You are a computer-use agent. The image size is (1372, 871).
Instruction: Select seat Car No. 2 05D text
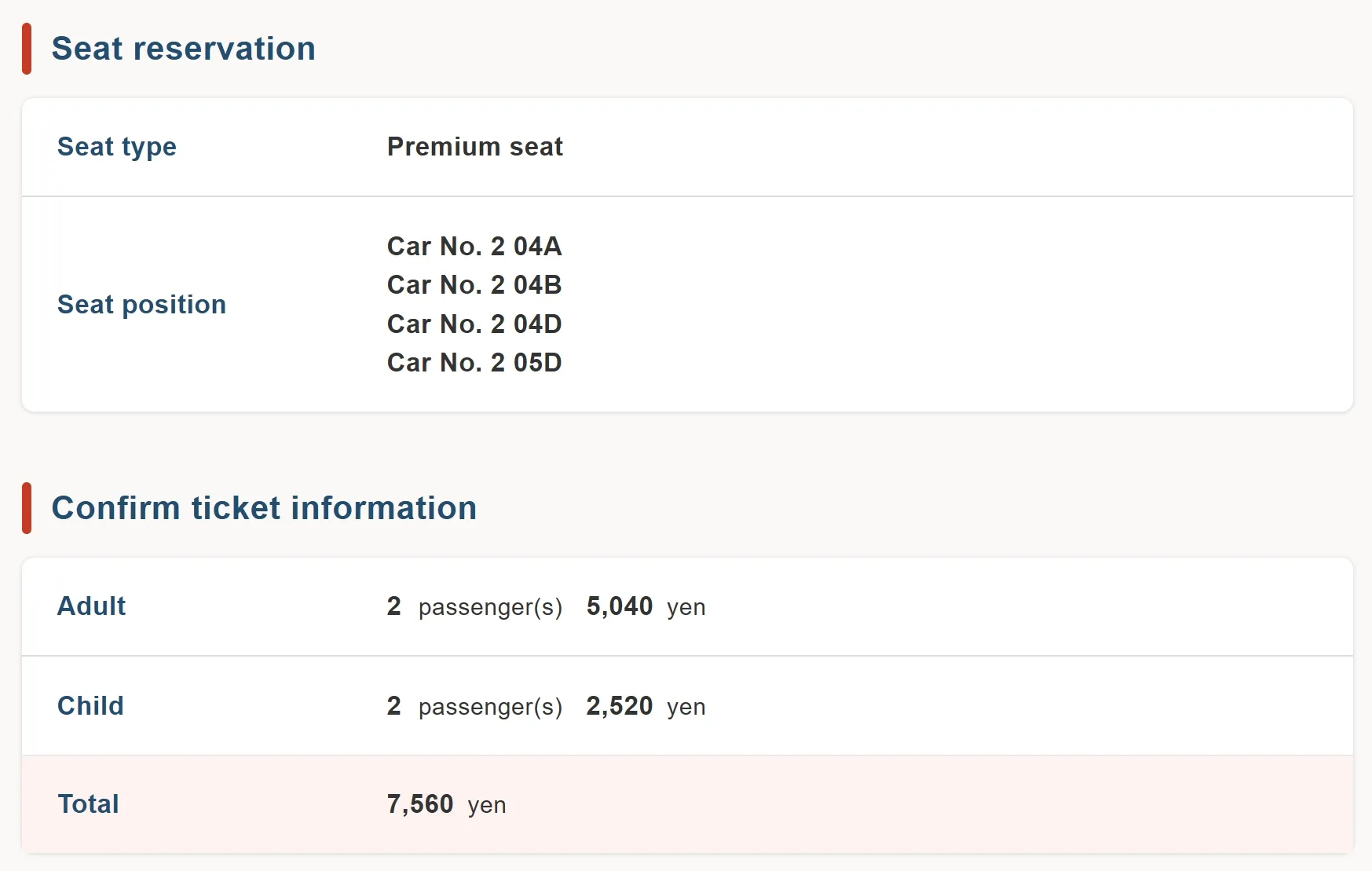[x=474, y=363]
